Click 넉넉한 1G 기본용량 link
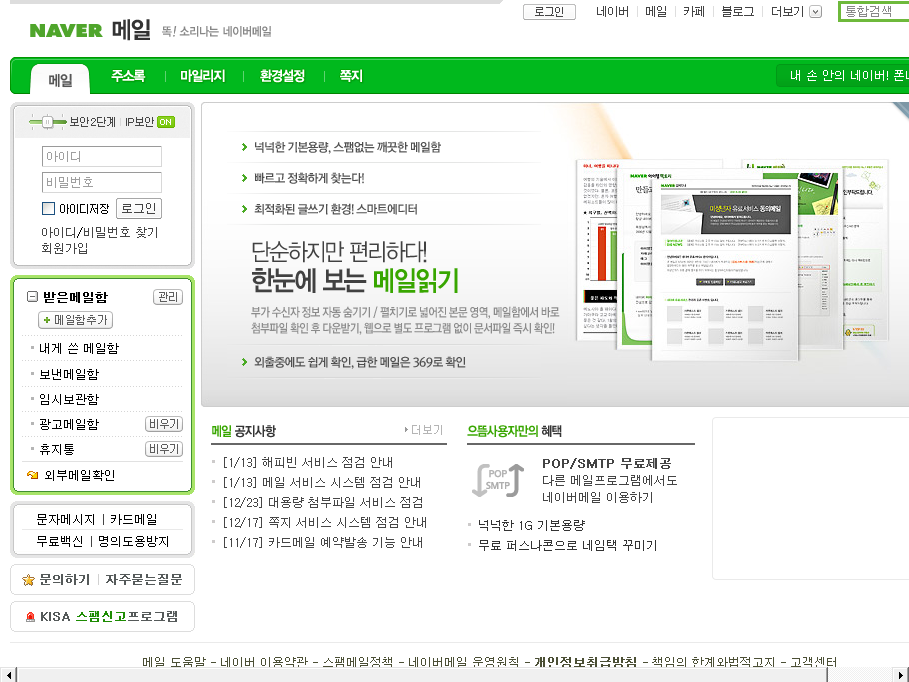Image resolution: width=909 pixels, height=682 pixels. [531, 525]
